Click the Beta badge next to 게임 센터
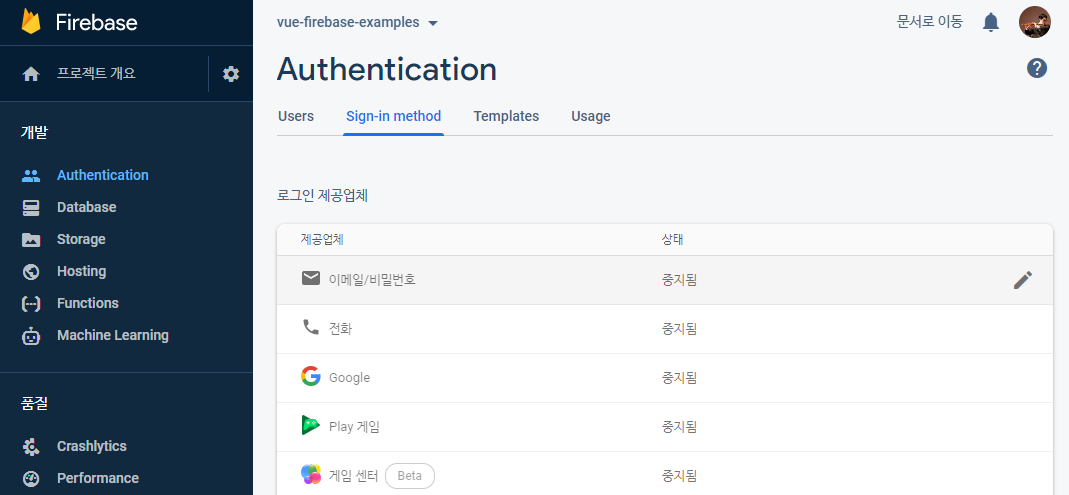Screen dimensions: 1069x495 [x=410, y=476]
